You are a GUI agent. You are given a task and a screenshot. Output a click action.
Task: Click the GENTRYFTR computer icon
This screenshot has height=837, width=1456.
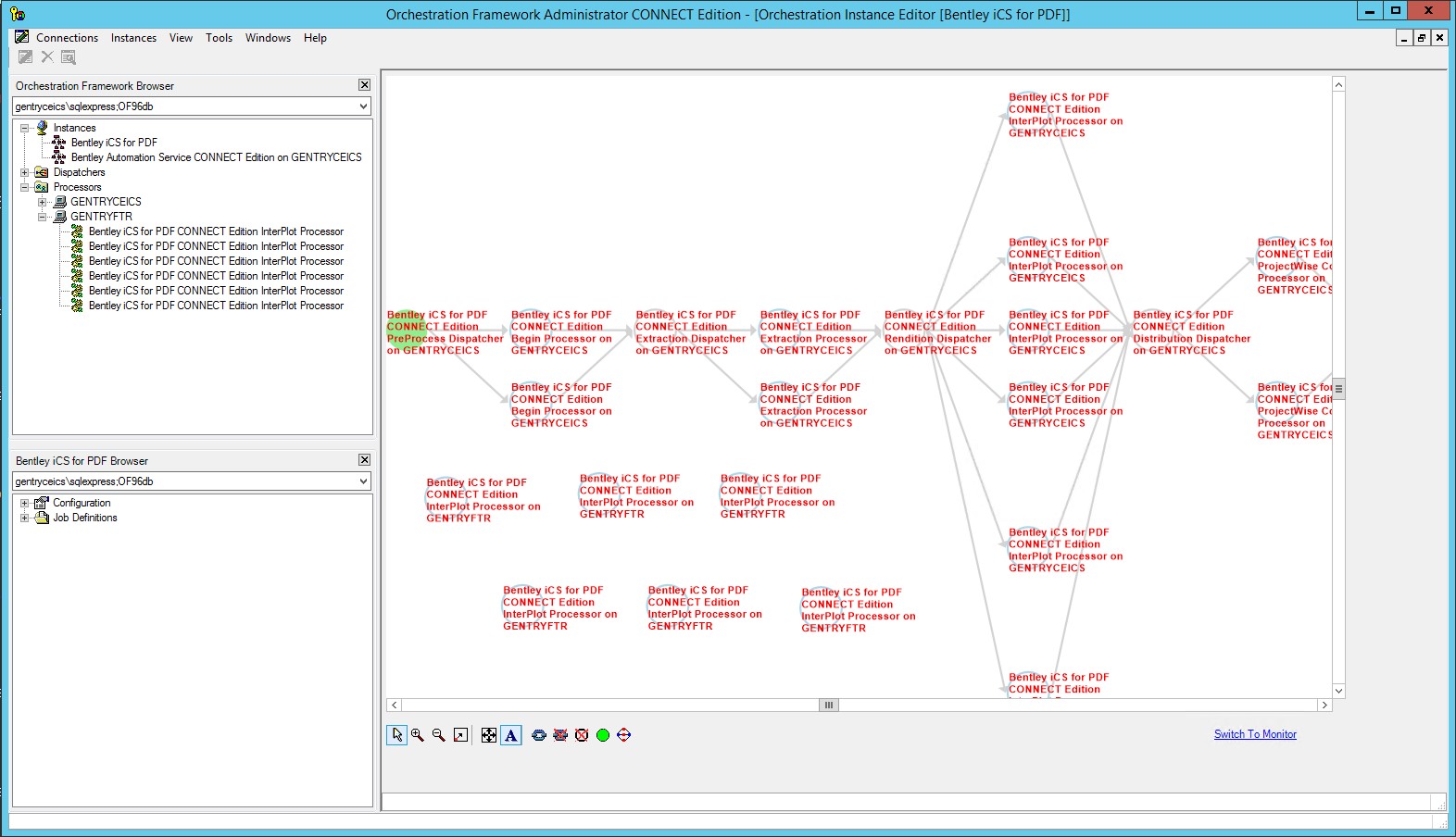click(60, 217)
